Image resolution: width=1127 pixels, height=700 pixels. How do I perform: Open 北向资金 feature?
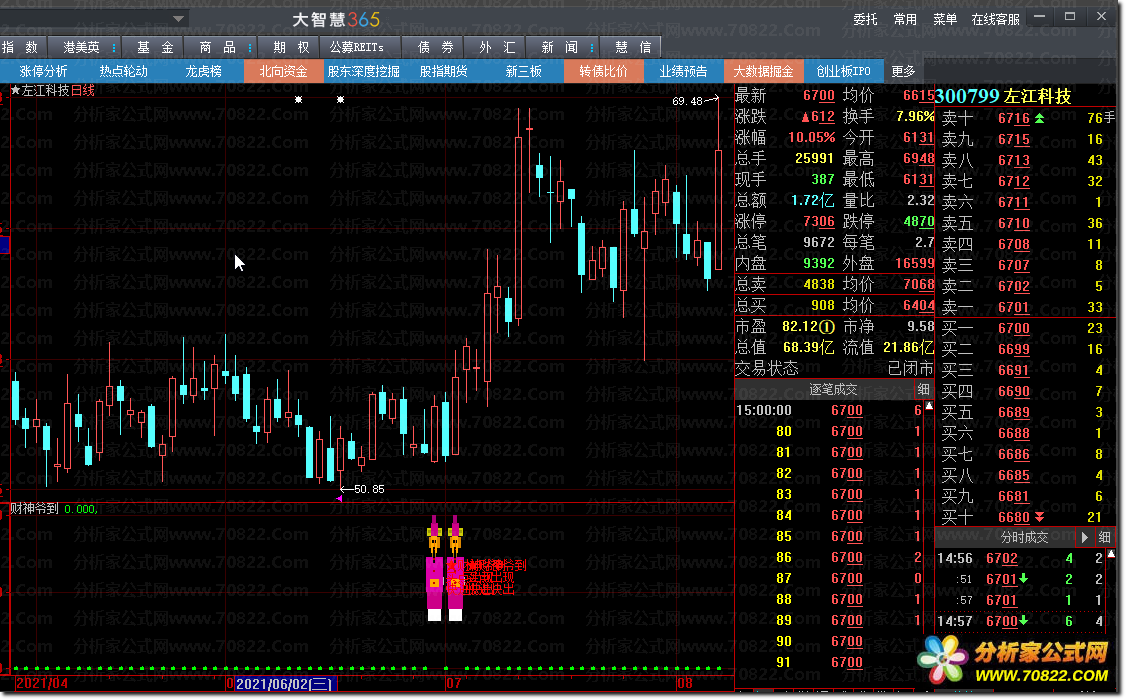point(283,71)
